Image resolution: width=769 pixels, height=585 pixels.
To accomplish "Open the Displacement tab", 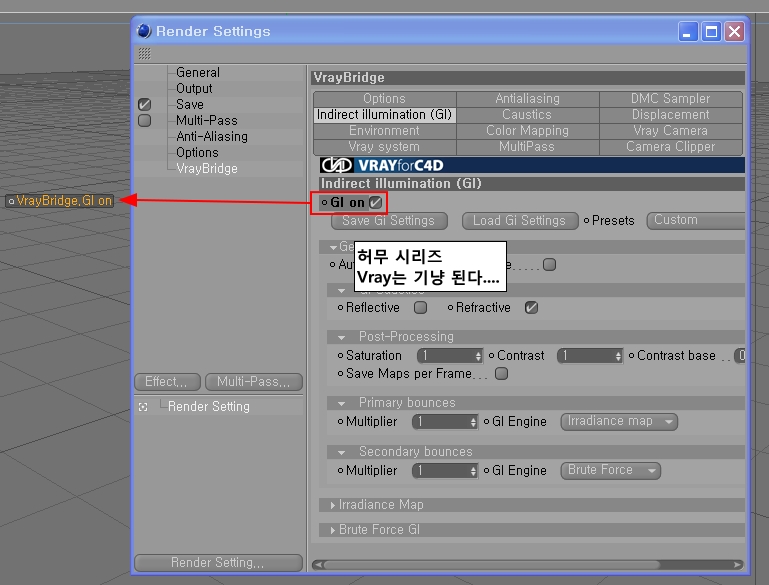I will [x=670, y=115].
